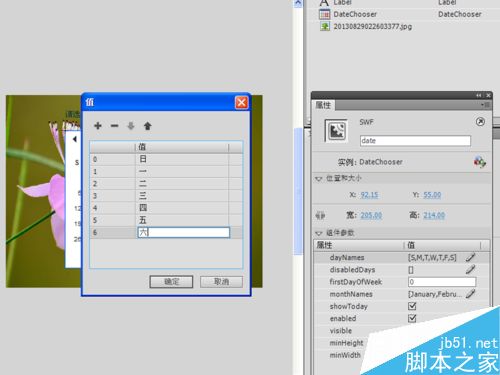This screenshot has height=375, width=500.
Task: Click the height value 214.00
Action: pos(434,215)
